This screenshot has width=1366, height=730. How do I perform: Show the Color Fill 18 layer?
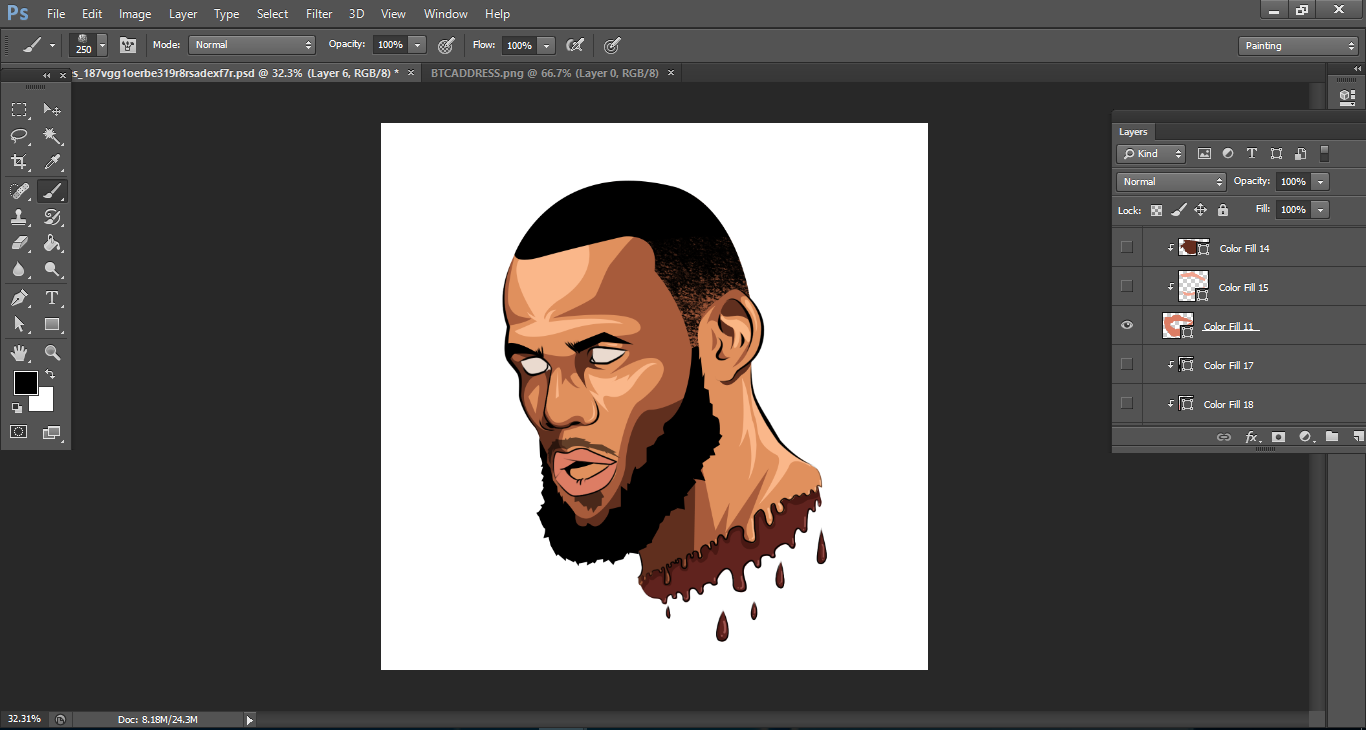click(1127, 403)
